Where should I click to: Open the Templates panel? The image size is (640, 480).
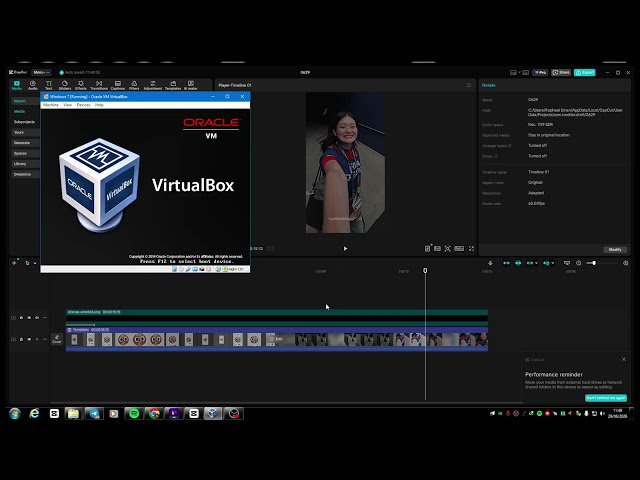click(173, 85)
